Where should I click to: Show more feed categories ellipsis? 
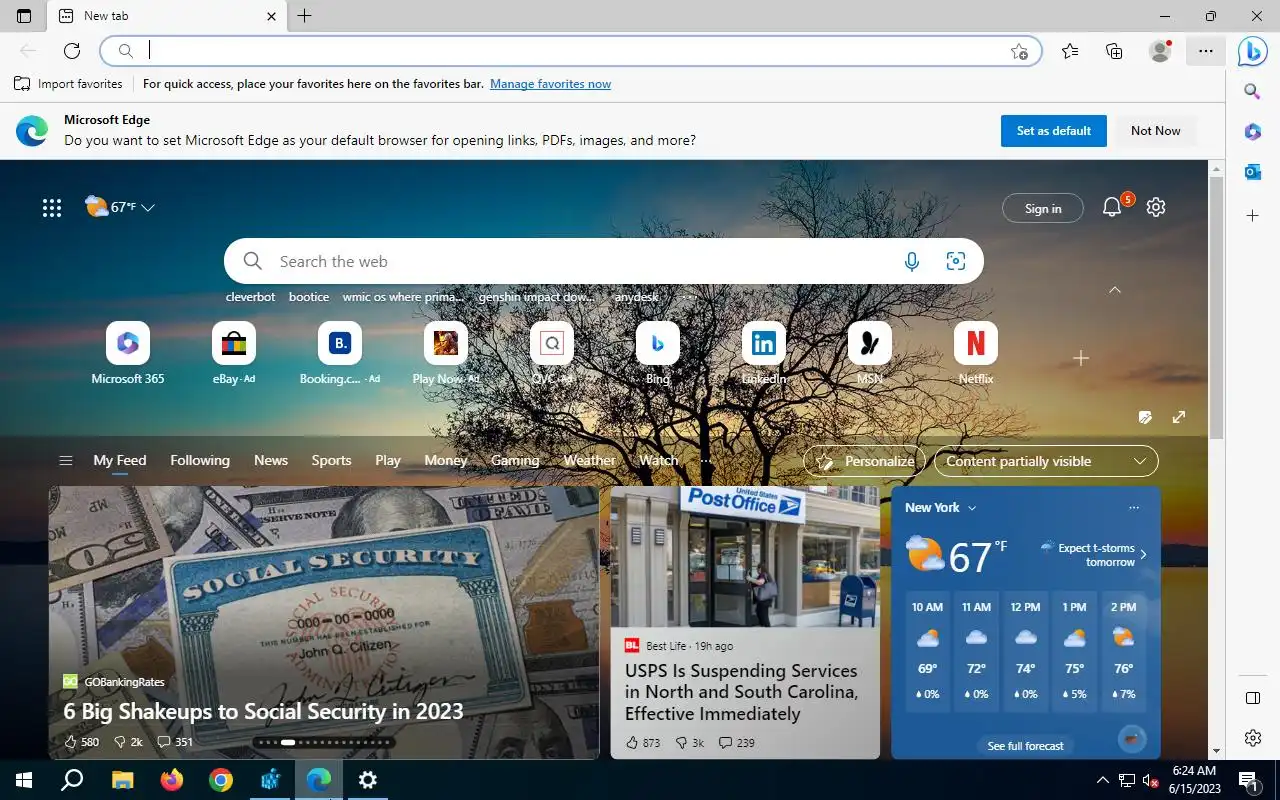706,461
